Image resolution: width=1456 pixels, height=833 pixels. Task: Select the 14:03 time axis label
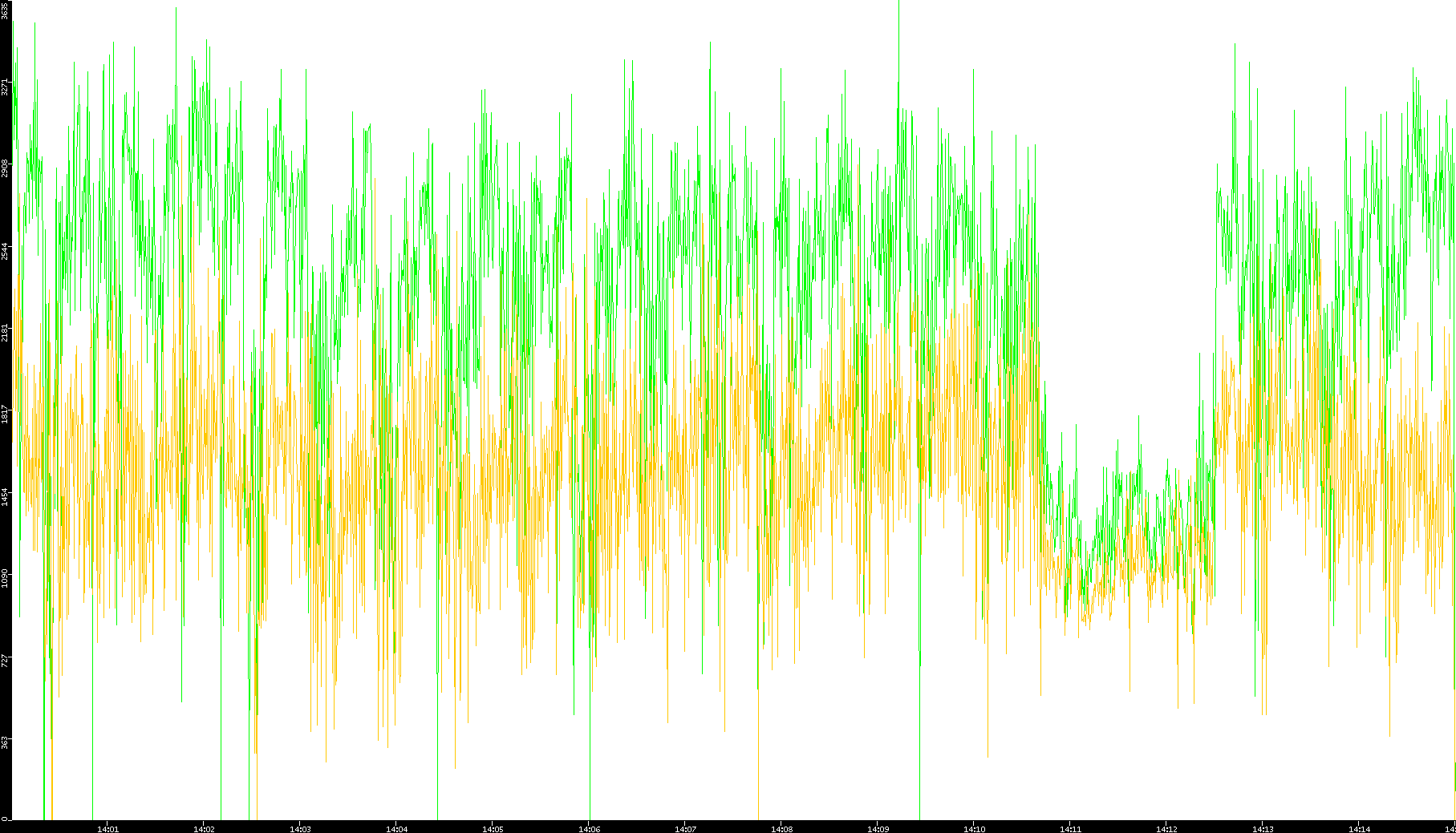point(300,829)
